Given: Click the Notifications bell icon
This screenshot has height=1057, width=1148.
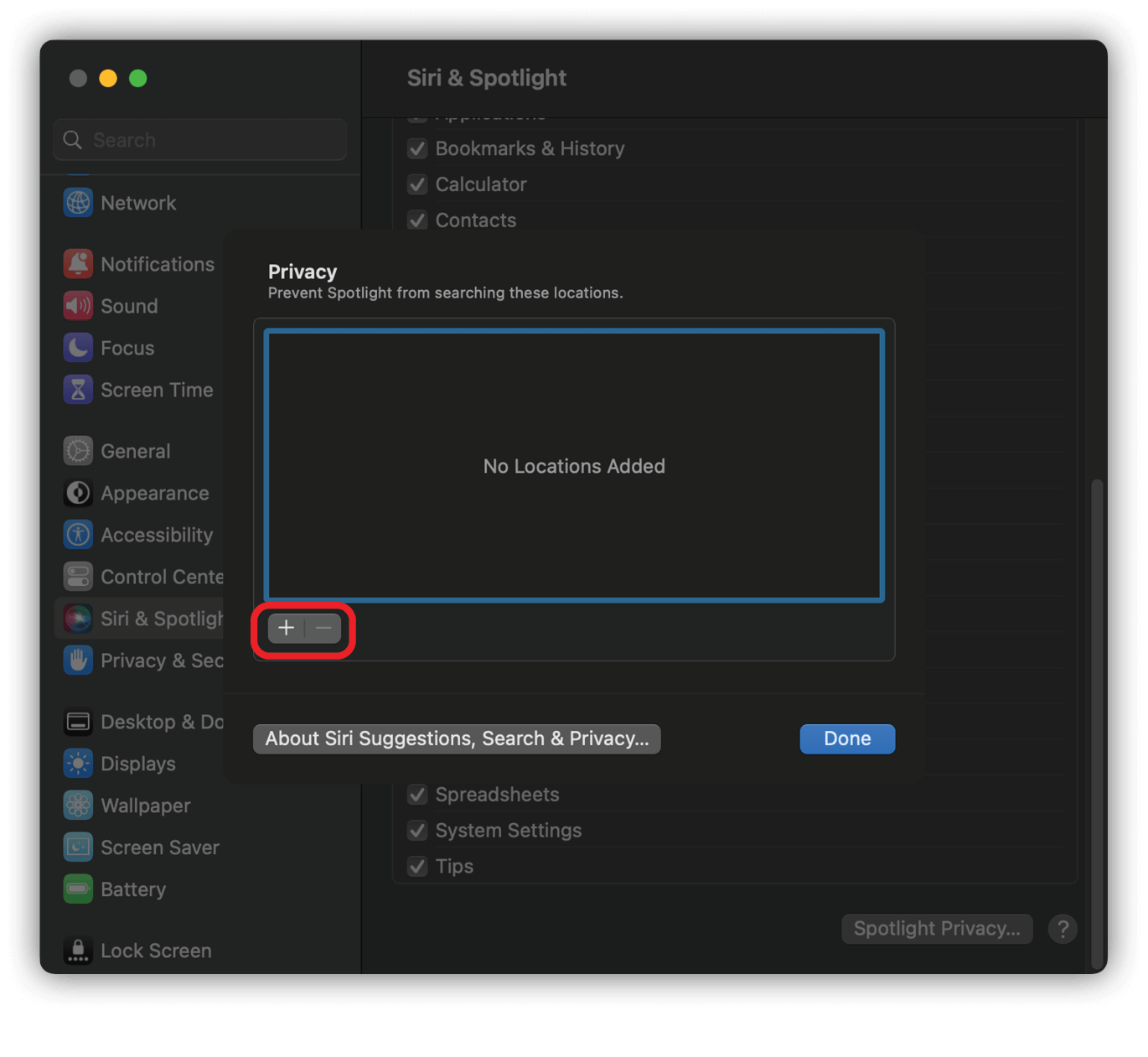Looking at the screenshot, I should click(78, 264).
